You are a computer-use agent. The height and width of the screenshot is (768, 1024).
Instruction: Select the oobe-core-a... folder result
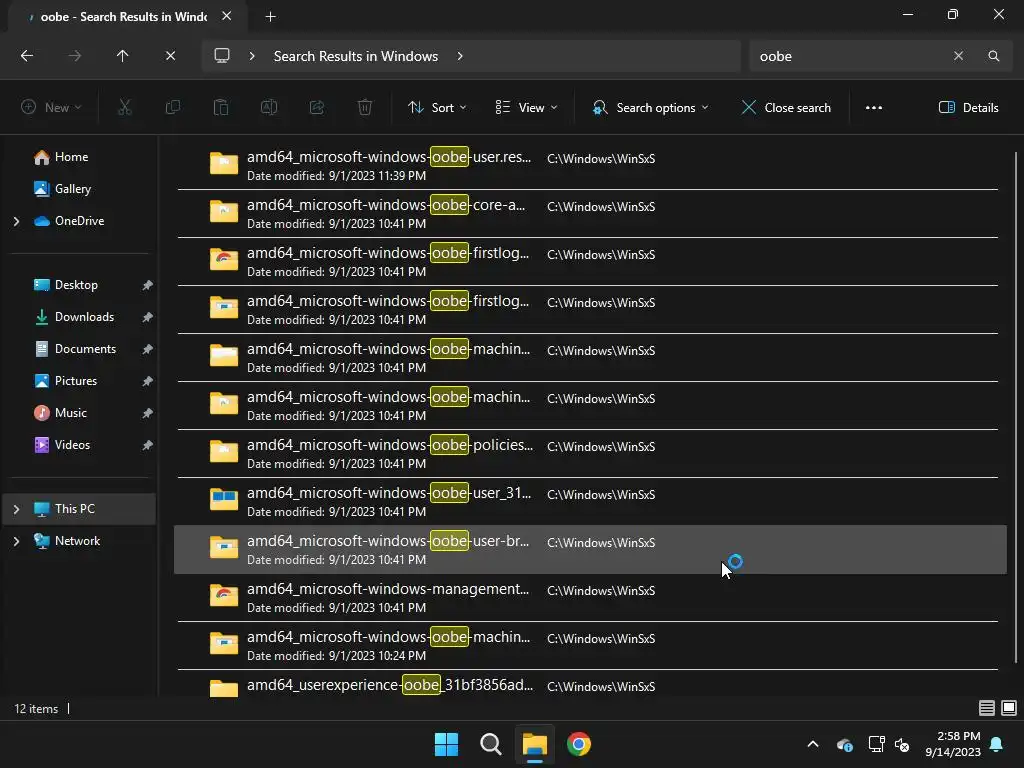point(588,214)
